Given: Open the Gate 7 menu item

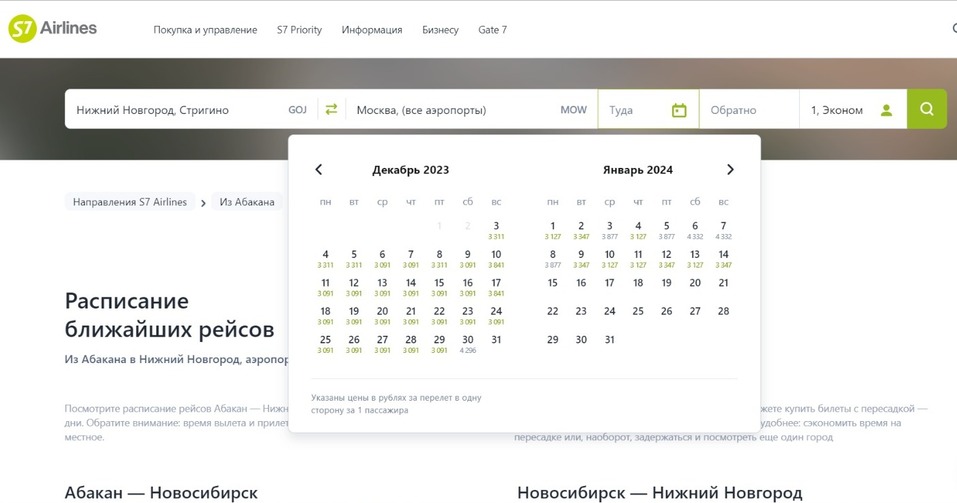Looking at the screenshot, I should (x=492, y=30).
